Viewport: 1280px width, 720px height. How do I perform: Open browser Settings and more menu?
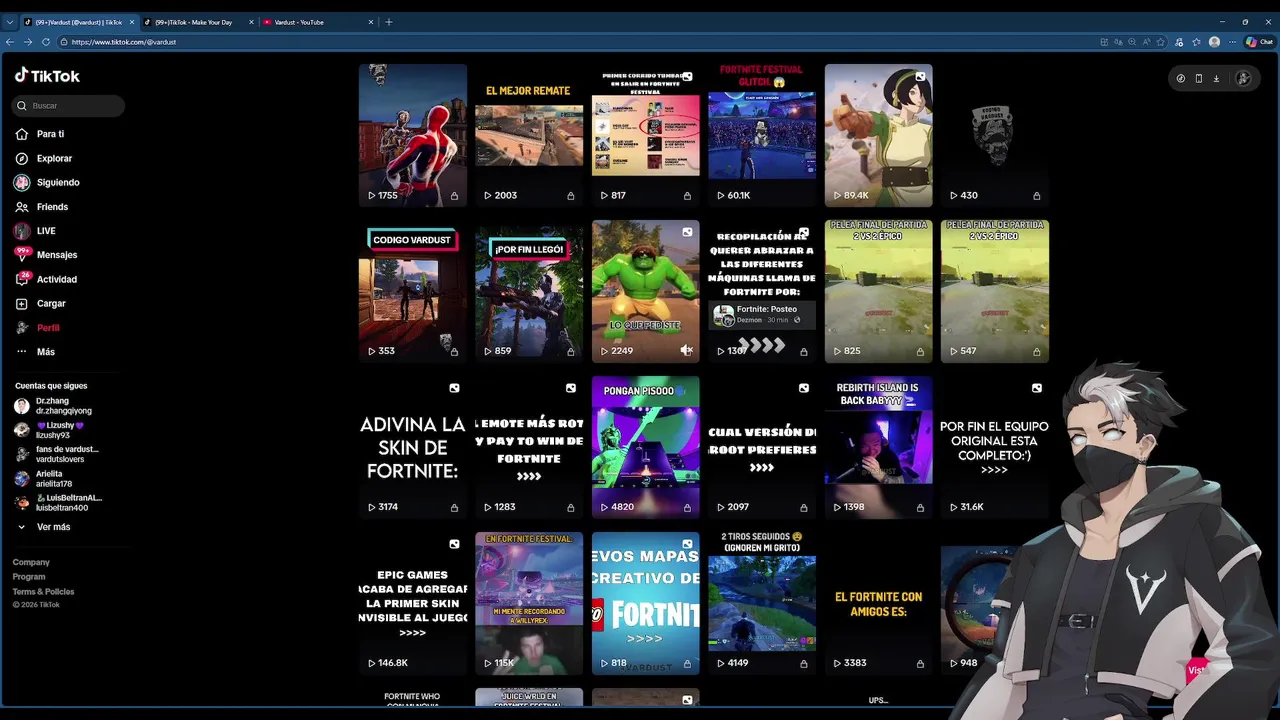(x=1232, y=42)
